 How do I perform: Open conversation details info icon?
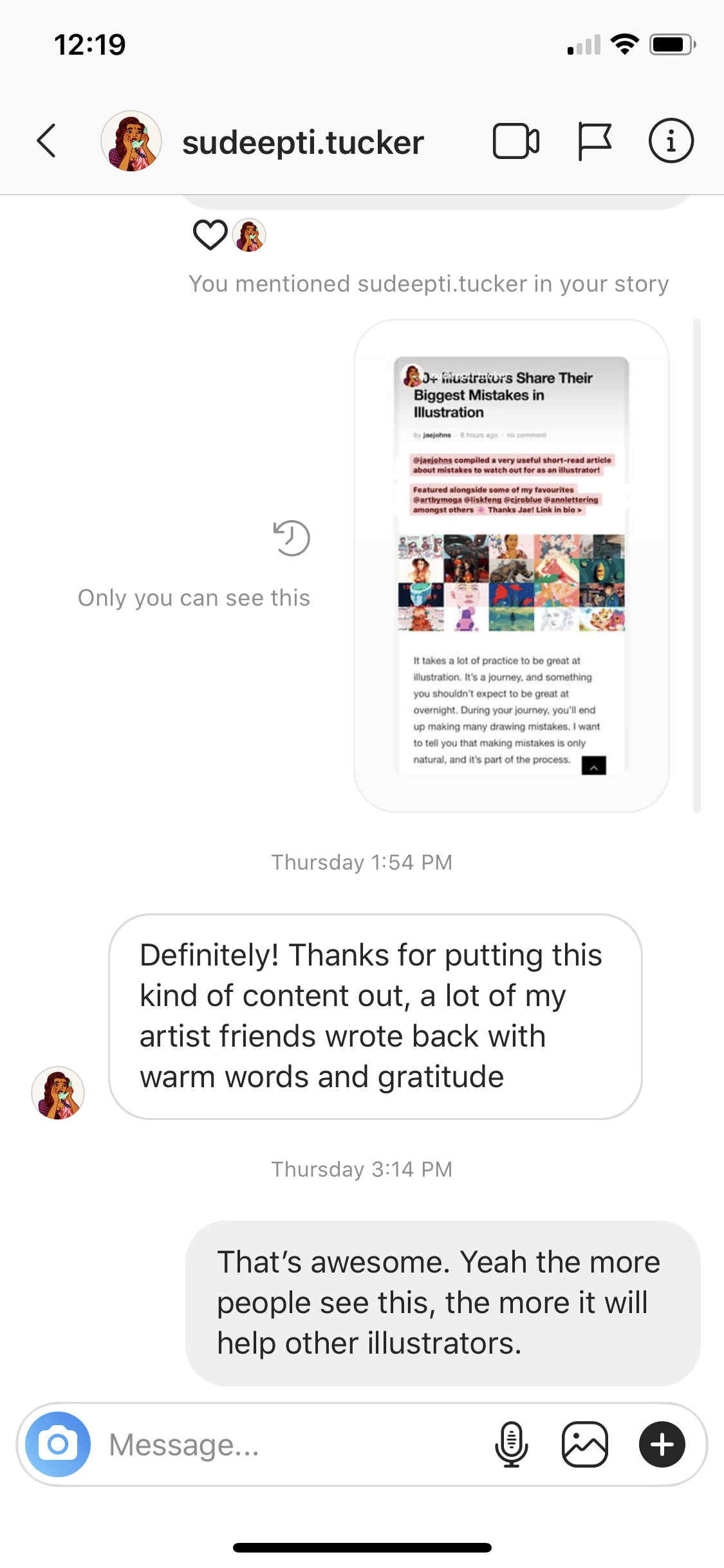click(x=671, y=140)
